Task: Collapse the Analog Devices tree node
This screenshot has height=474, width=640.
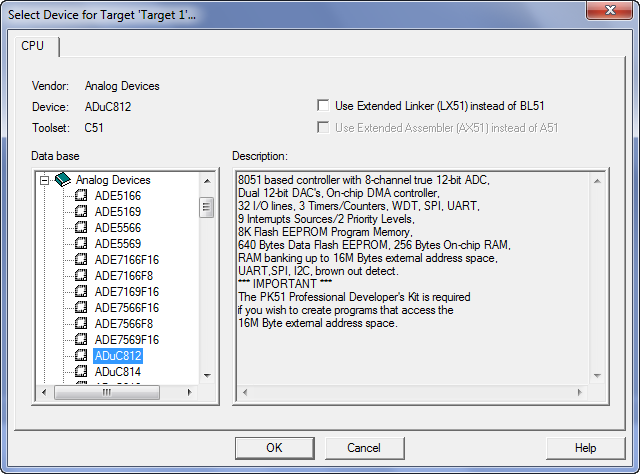Action: coord(44,180)
